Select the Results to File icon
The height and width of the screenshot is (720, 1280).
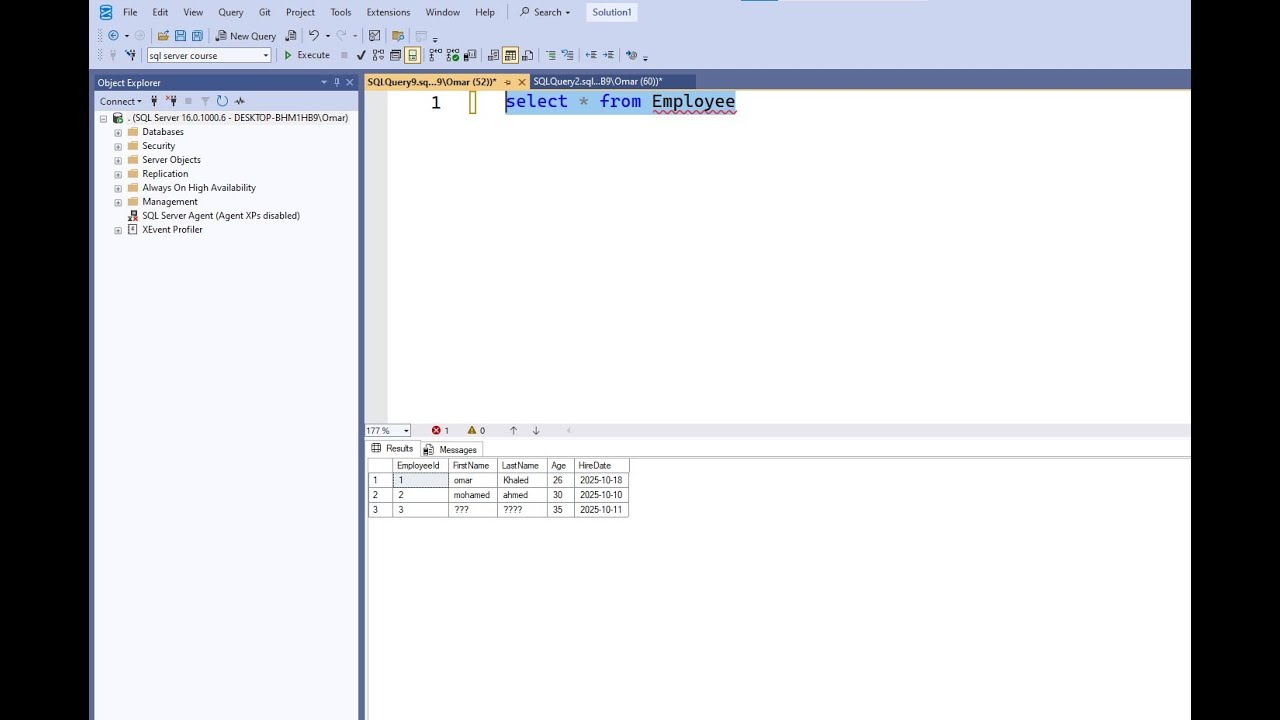pos(527,55)
